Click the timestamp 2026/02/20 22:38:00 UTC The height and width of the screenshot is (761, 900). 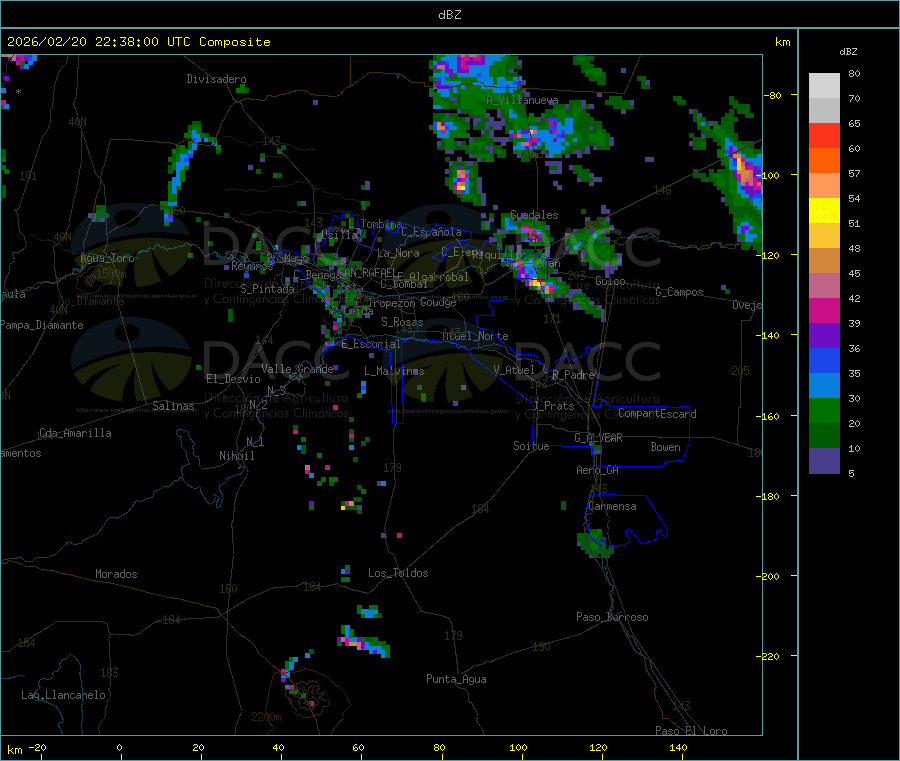pyautogui.click(x=99, y=42)
